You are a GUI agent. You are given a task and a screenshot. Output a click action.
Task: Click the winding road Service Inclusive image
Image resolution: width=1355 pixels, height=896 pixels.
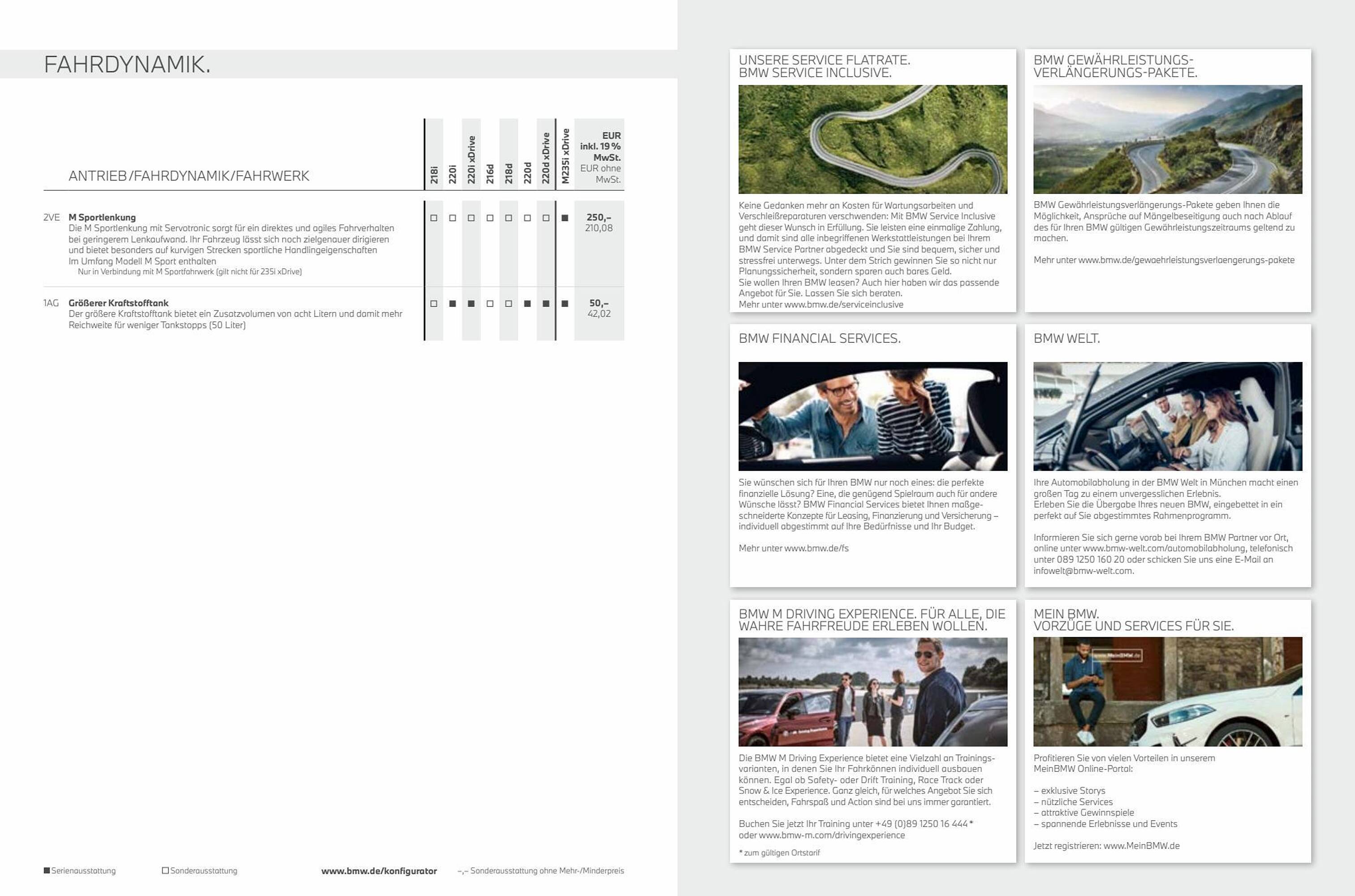873,139
